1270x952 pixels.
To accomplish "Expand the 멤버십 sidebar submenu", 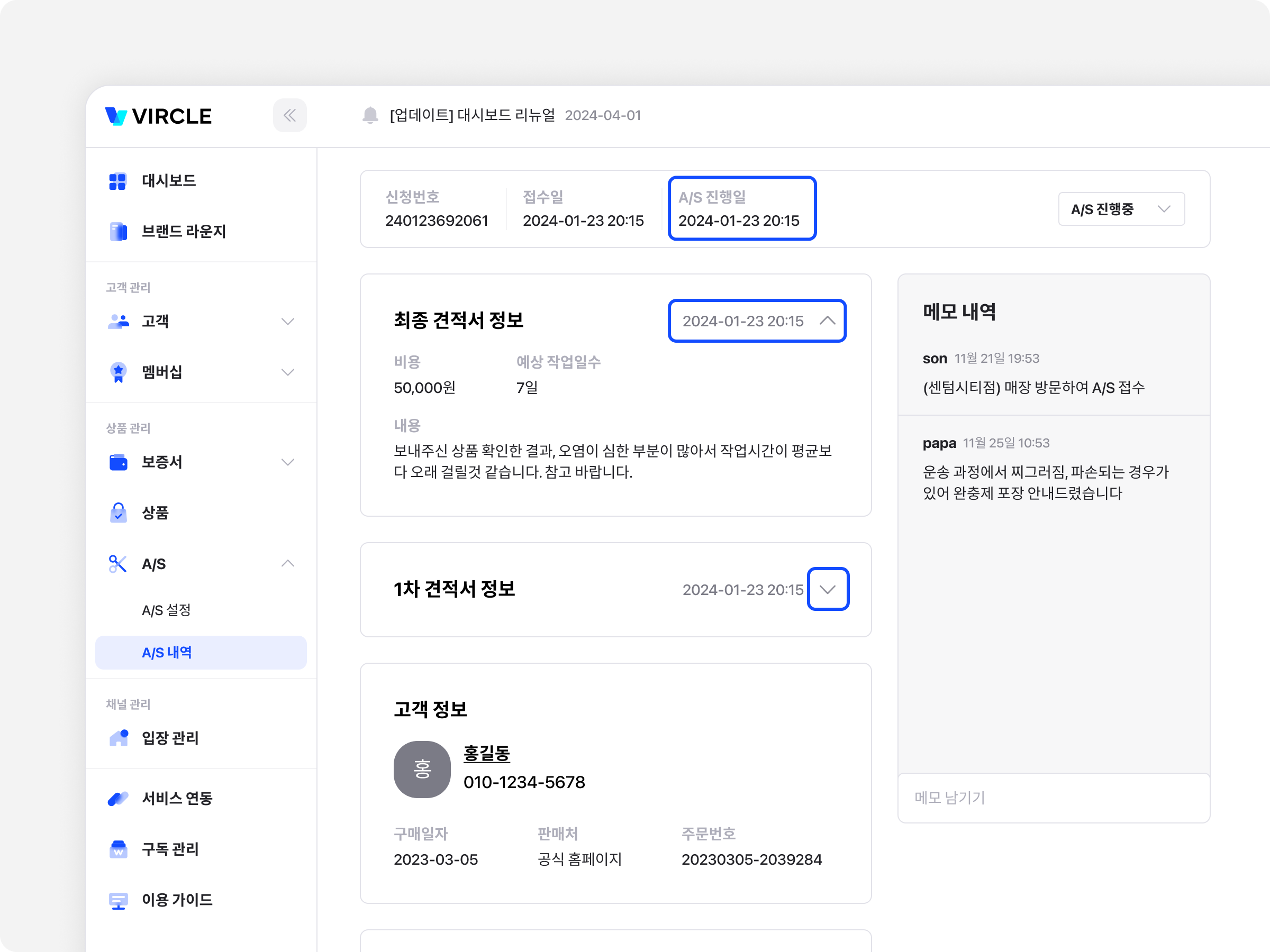I will (288, 372).
